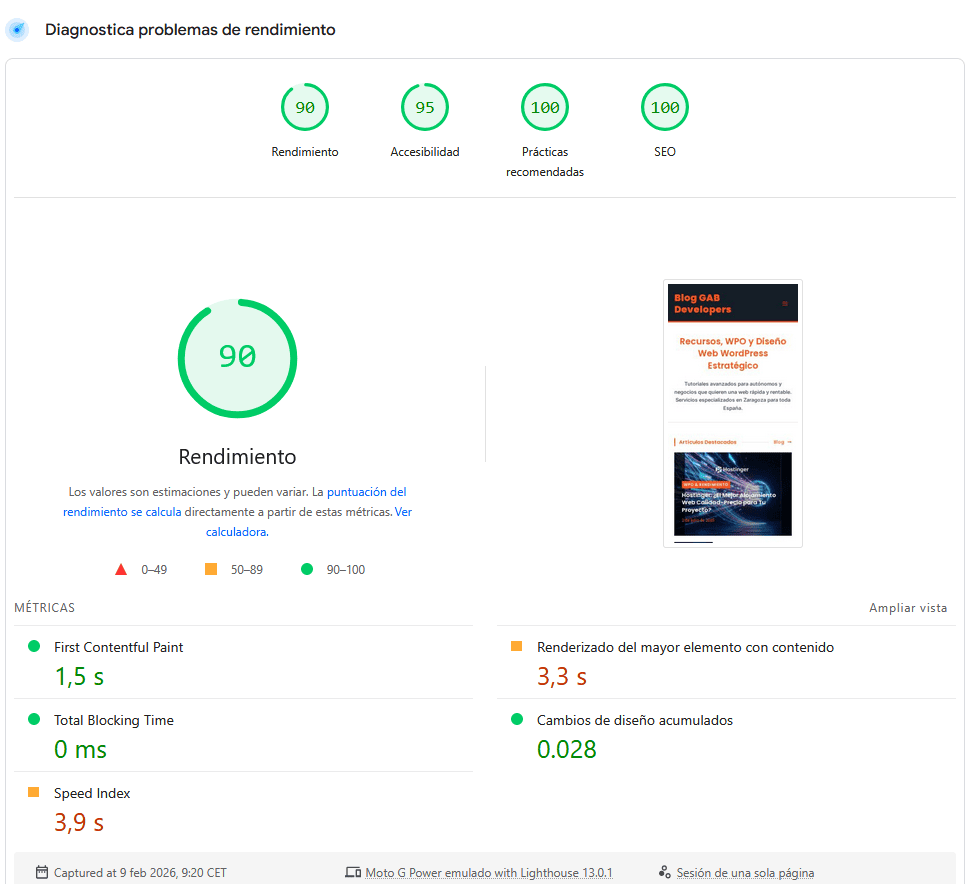Click the large 90 performance gauge
Screen dimensions: 978x884
click(x=237, y=357)
